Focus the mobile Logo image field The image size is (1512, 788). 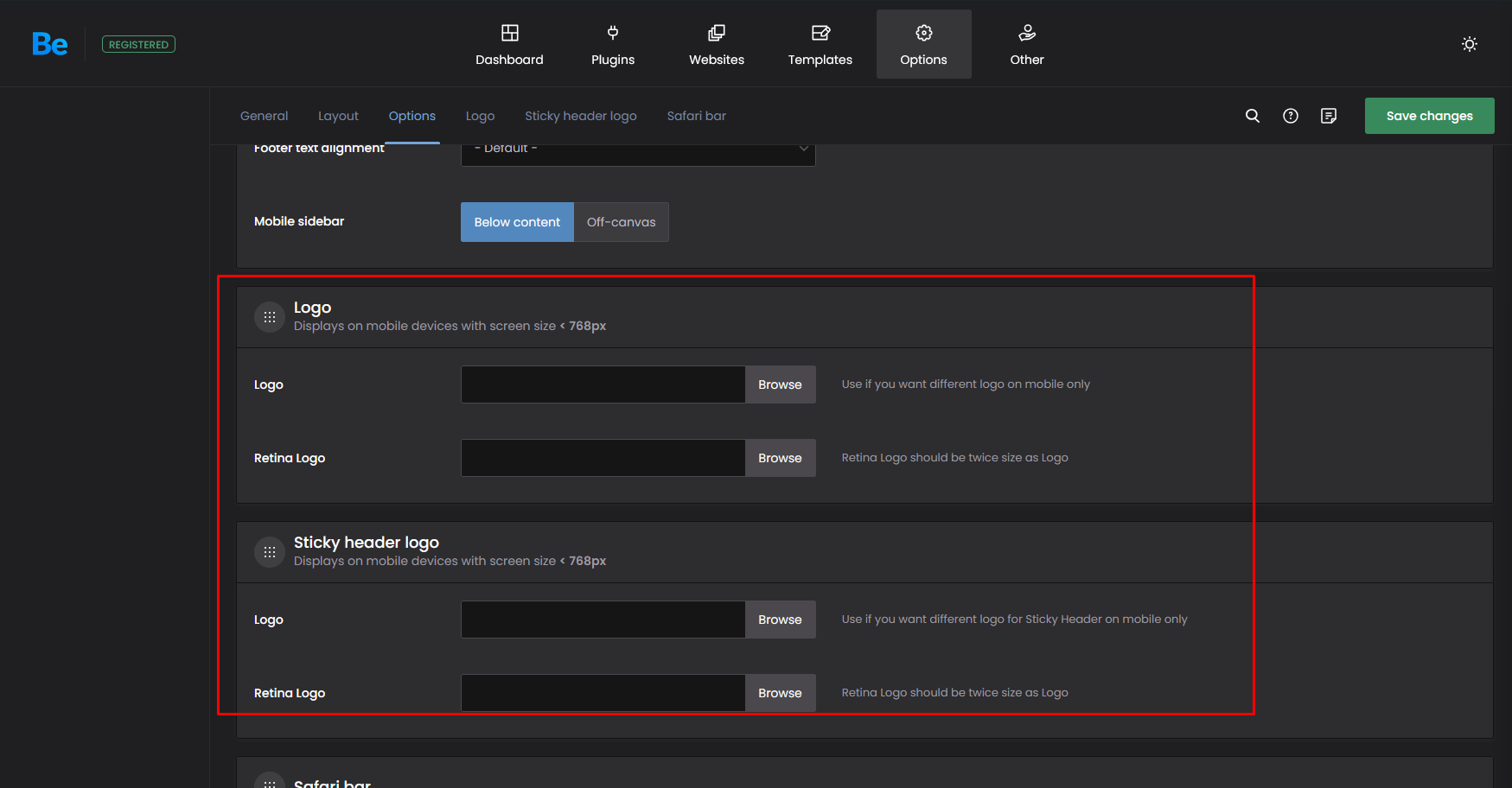click(603, 384)
